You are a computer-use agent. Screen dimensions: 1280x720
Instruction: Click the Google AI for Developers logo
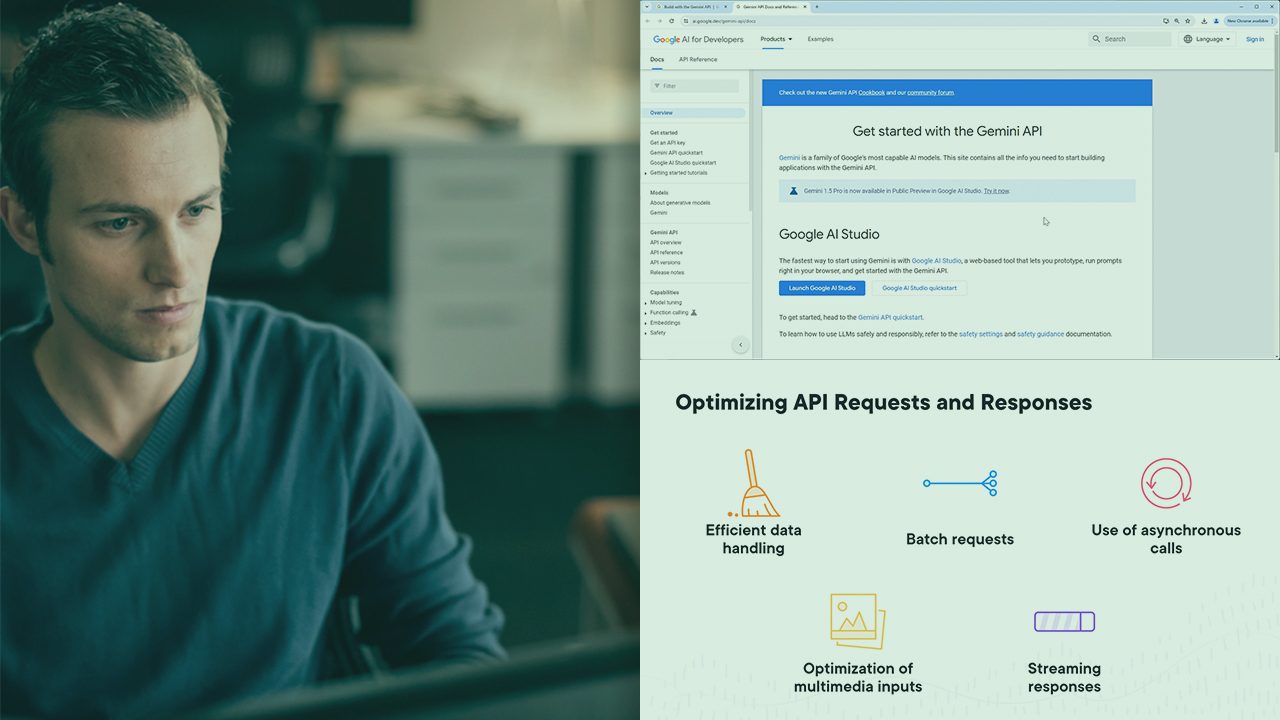[698, 39]
